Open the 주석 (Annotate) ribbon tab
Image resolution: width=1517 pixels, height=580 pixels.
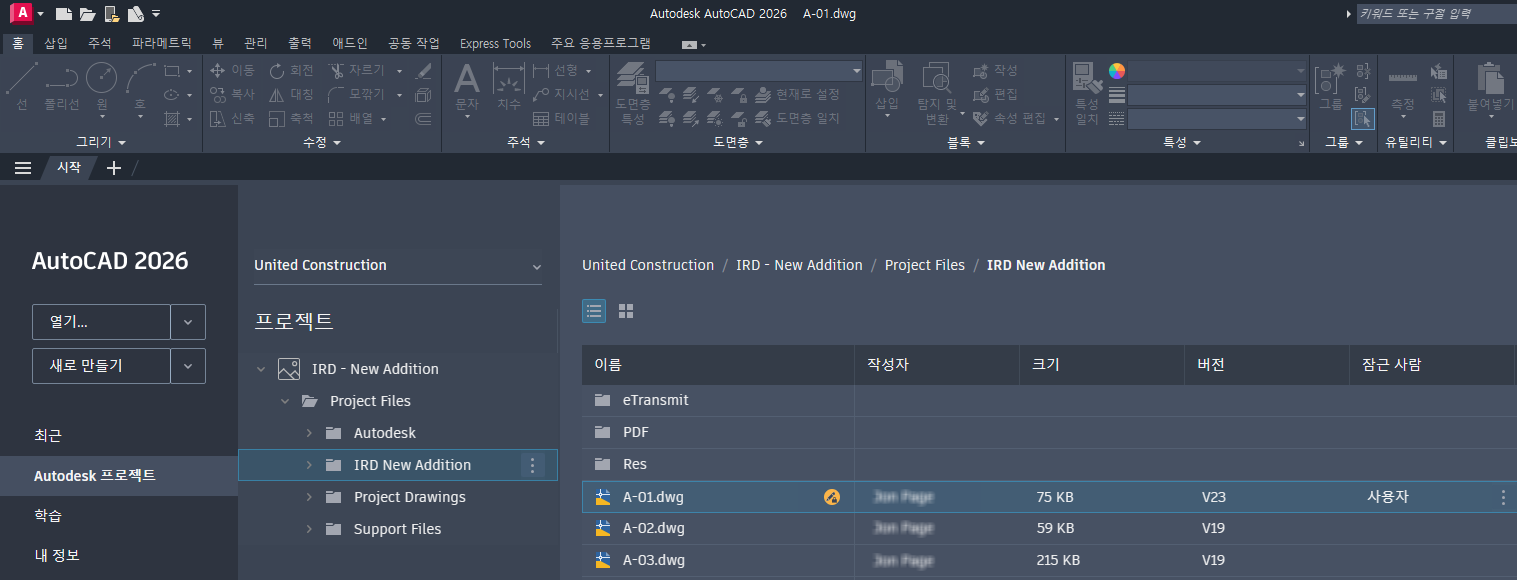click(100, 43)
